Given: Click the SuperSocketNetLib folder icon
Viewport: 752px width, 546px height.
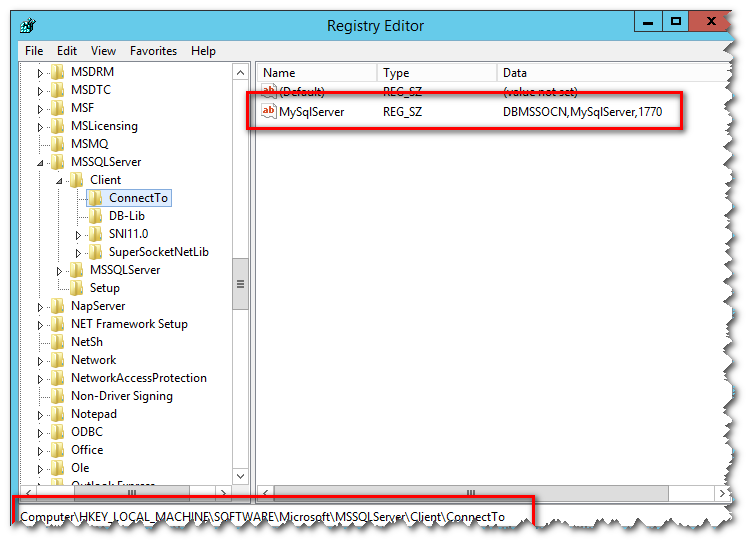Looking at the screenshot, I should (95, 252).
